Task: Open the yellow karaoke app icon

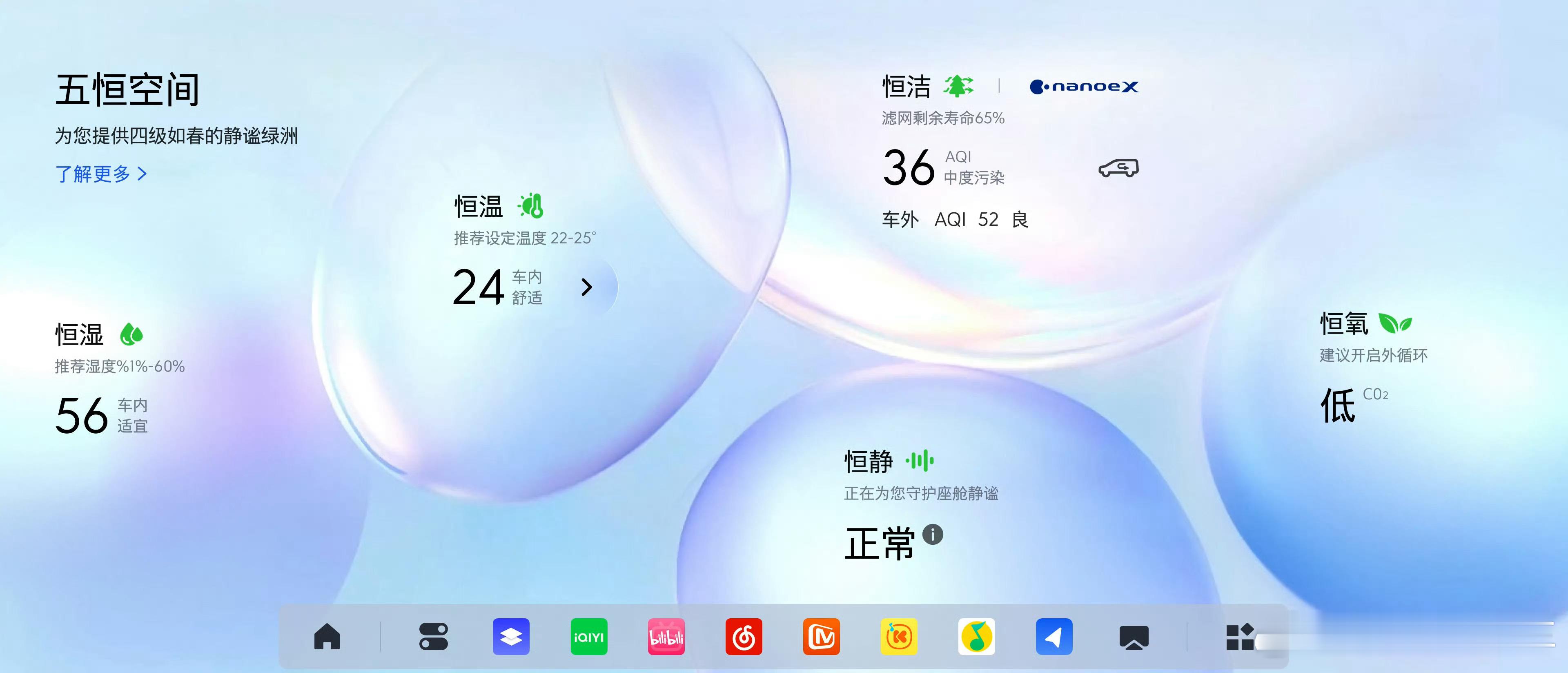Action: [899, 637]
